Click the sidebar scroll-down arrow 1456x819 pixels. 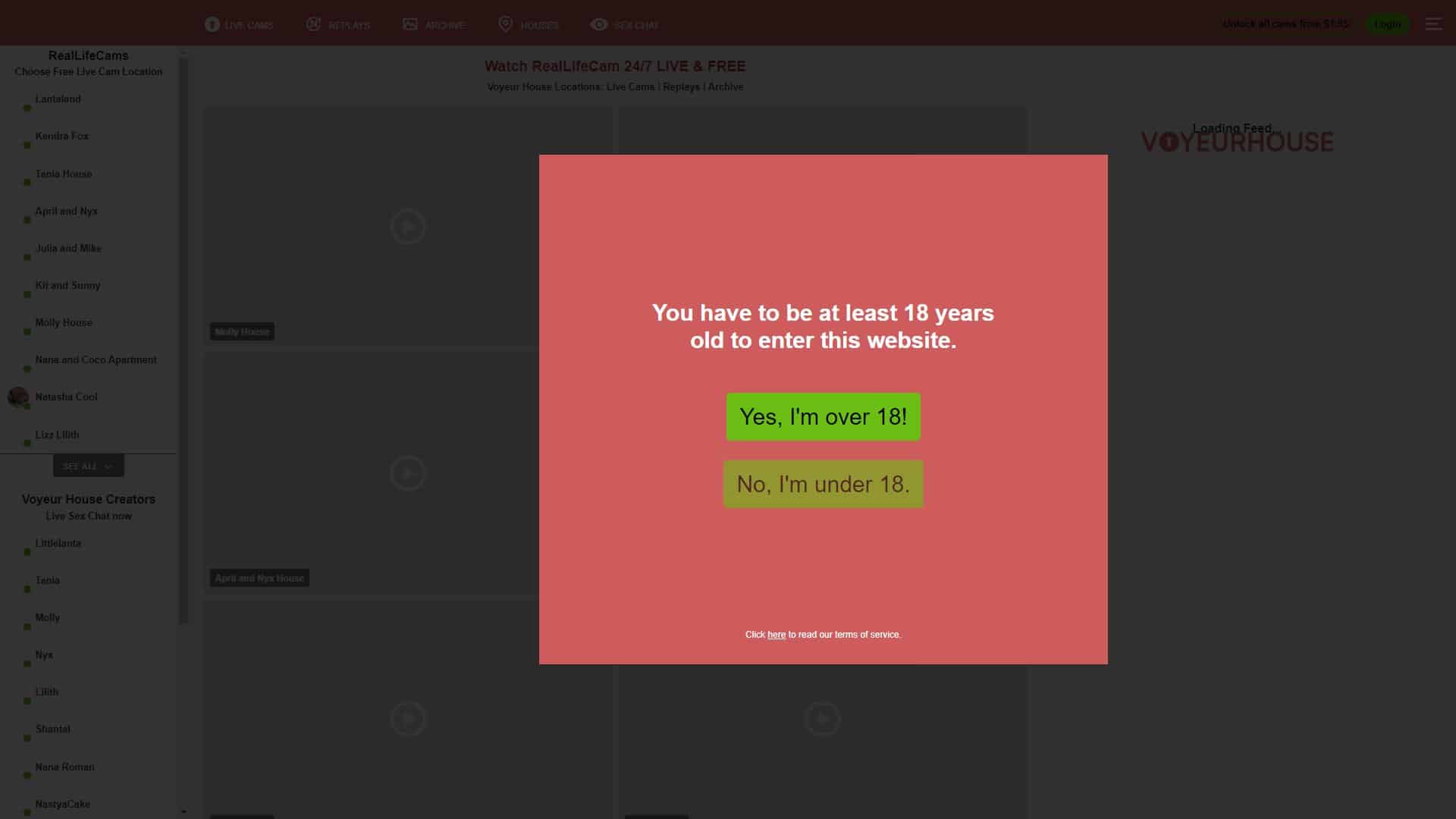[x=184, y=811]
